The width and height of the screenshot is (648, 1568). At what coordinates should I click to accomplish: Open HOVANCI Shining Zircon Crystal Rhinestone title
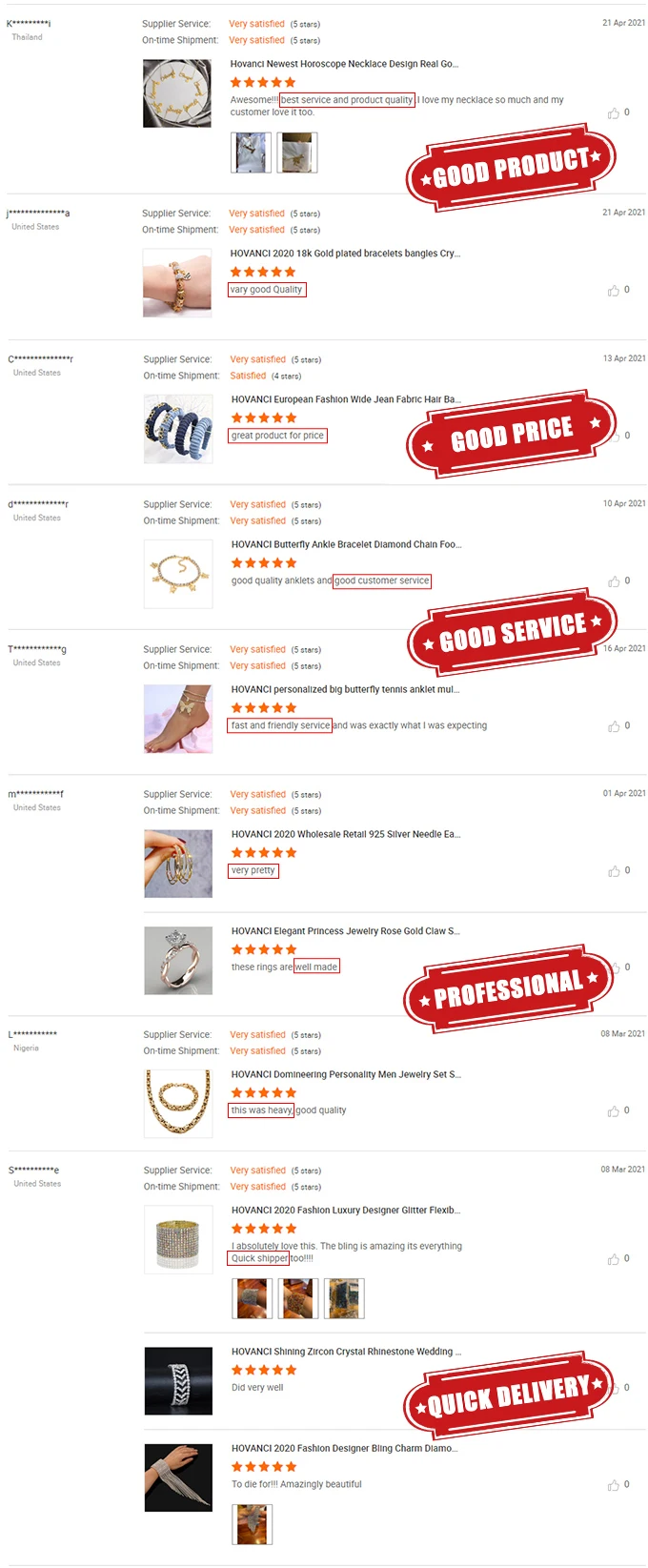[x=346, y=1352]
